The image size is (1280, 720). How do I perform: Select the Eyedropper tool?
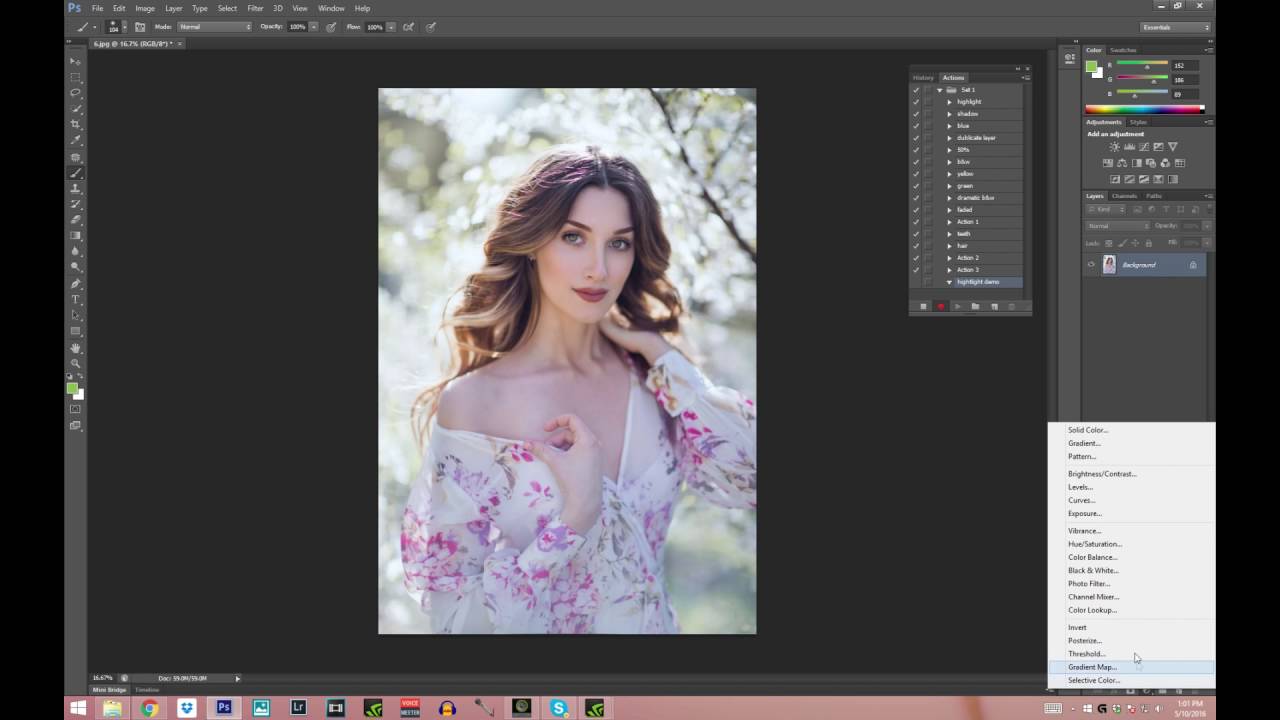click(x=76, y=141)
